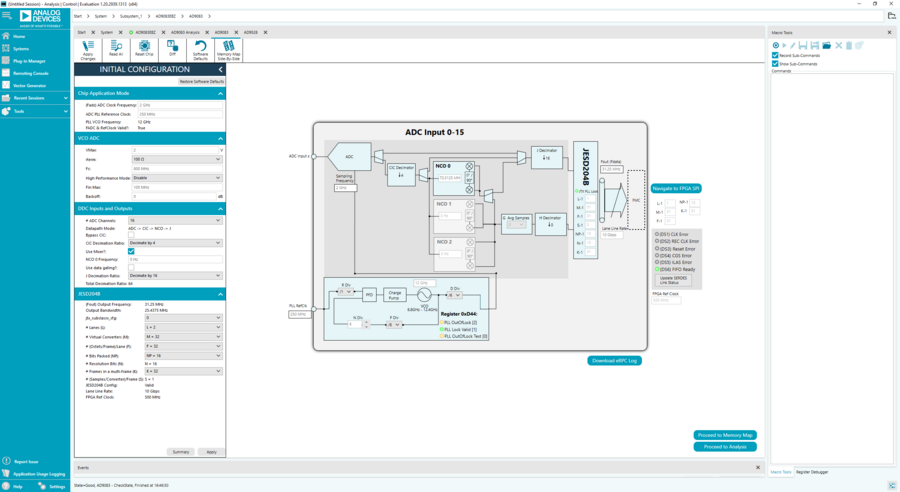Click the Read All toolbar icon

click(x=116, y=50)
